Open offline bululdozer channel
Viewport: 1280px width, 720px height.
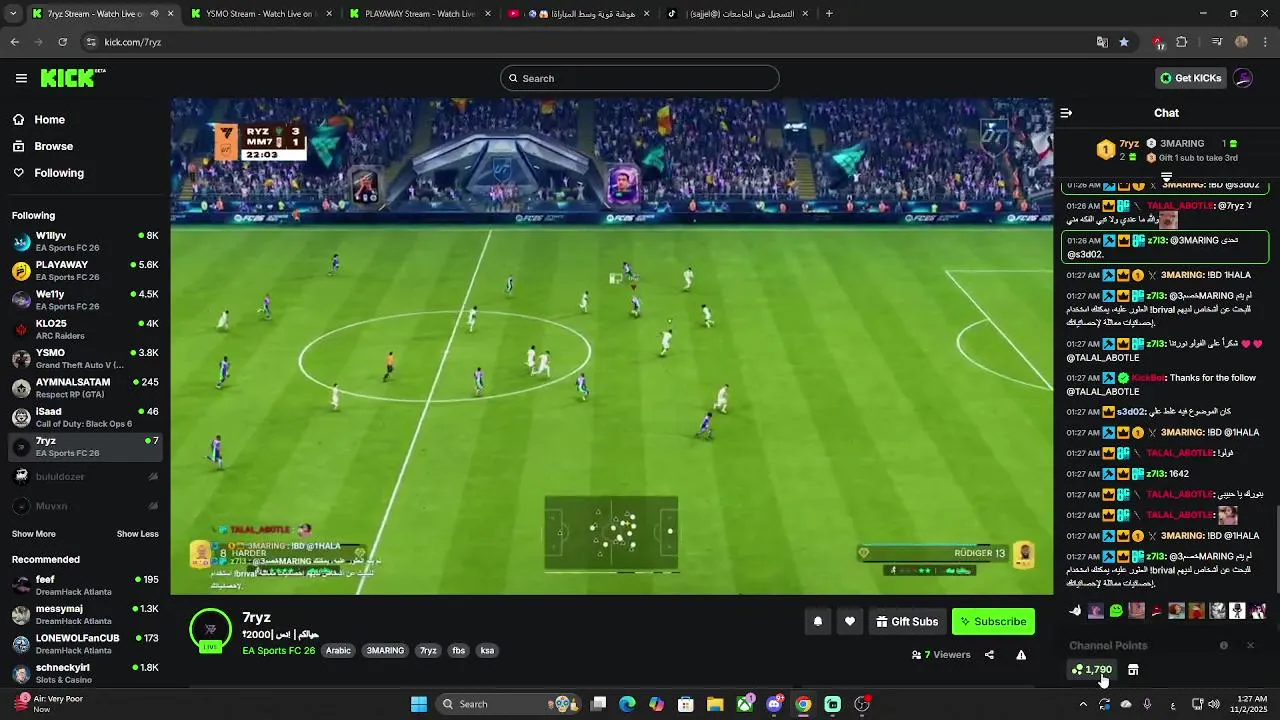coord(85,477)
